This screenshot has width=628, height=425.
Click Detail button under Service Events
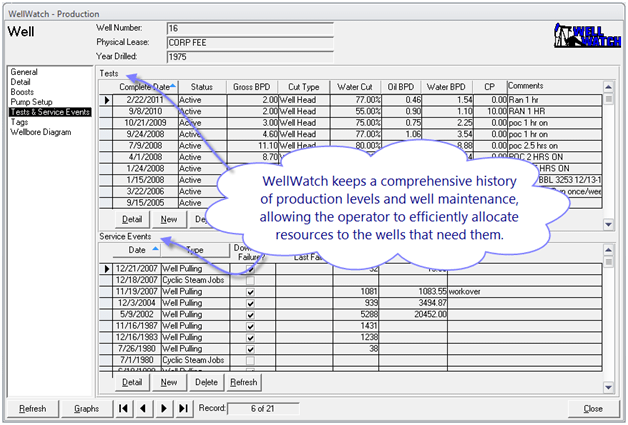(132, 383)
